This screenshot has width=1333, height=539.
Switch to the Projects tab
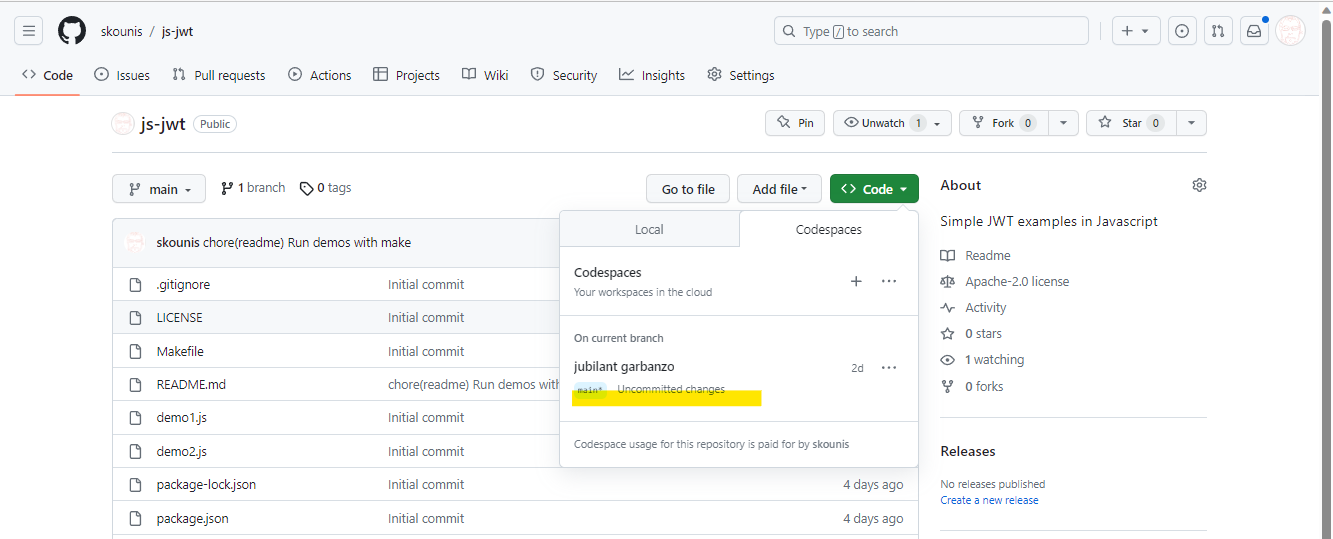pos(406,75)
